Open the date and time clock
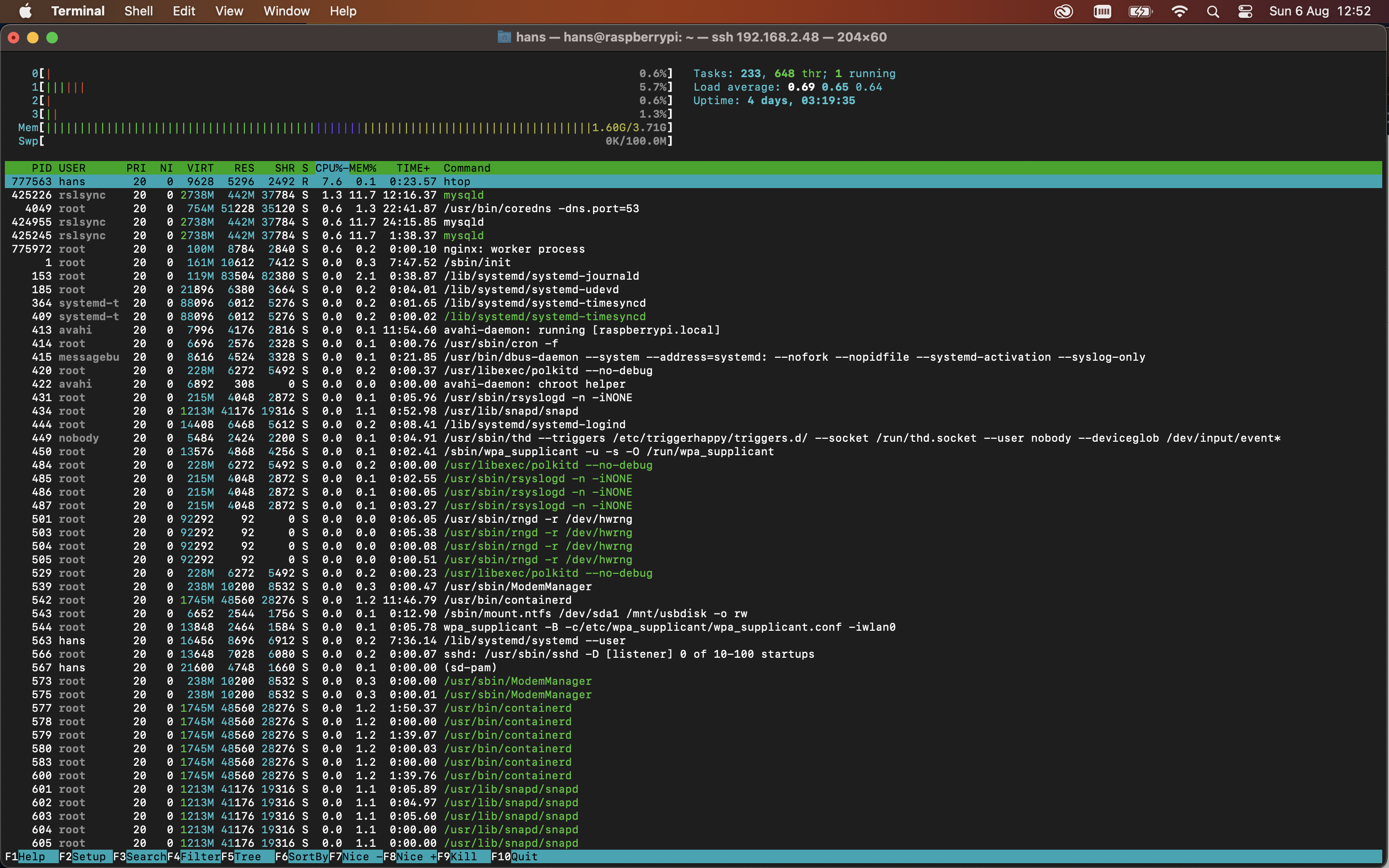The height and width of the screenshot is (868, 1389). click(x=1320, y=11)
